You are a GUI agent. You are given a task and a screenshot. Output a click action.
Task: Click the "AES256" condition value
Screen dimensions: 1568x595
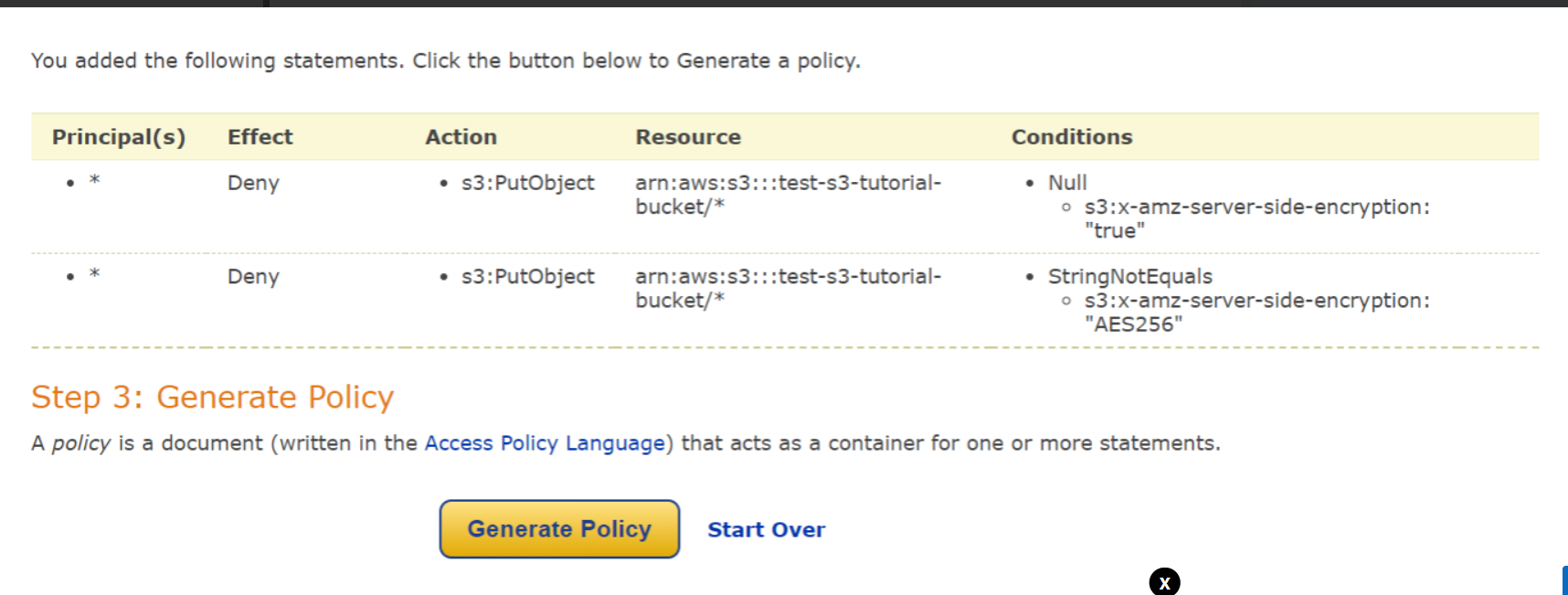[x=1133, y=324]
